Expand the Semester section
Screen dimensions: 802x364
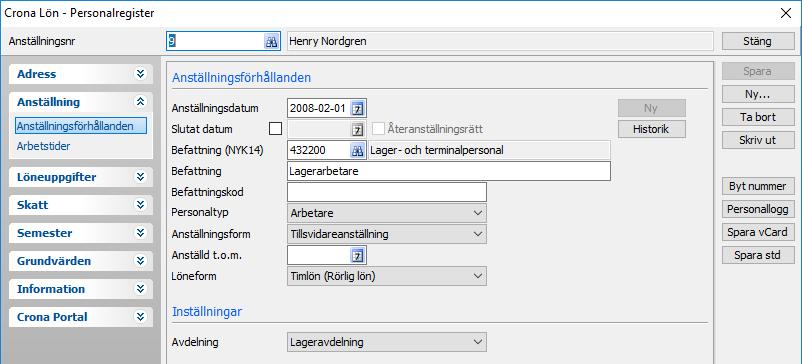click(x=140, y=233)
